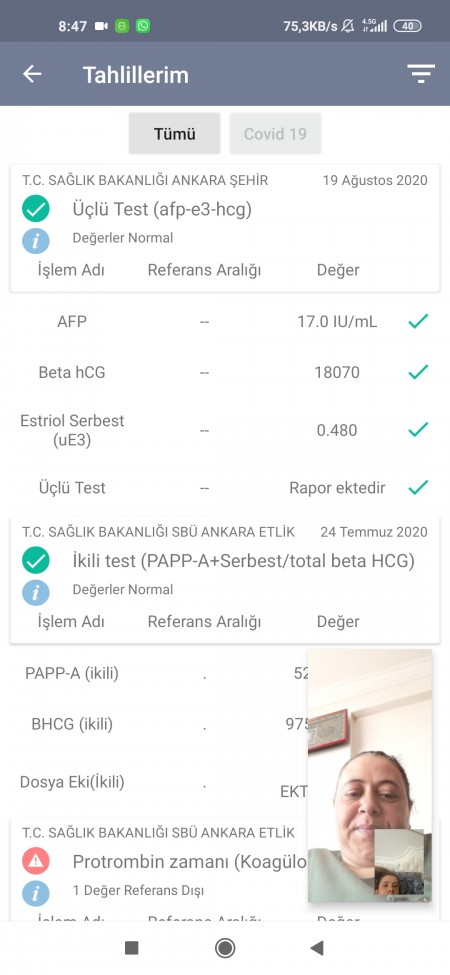This screenshot has height=975, width=450.
Task: Tap the green check icon beside Üçlü Test
Action: 35,209
